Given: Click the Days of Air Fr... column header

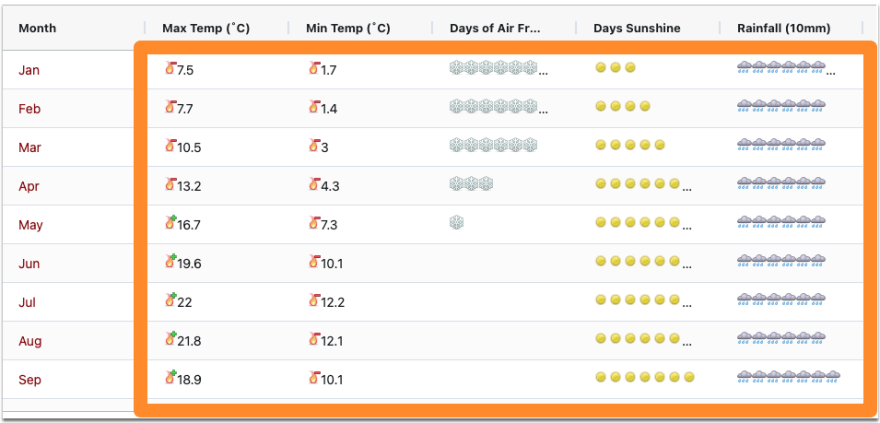Looking at the screenshot, I should (x=495, y=28).
